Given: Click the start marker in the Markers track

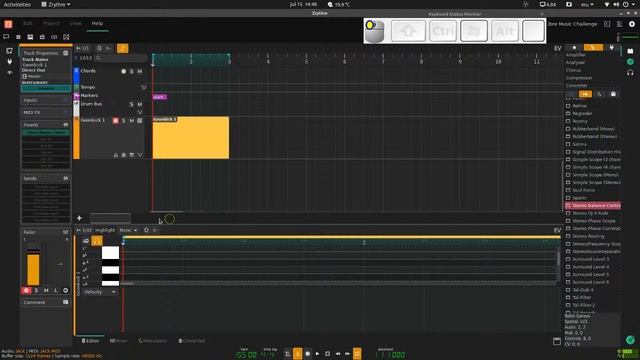Looking at the screenshot, I should (160, 97).
